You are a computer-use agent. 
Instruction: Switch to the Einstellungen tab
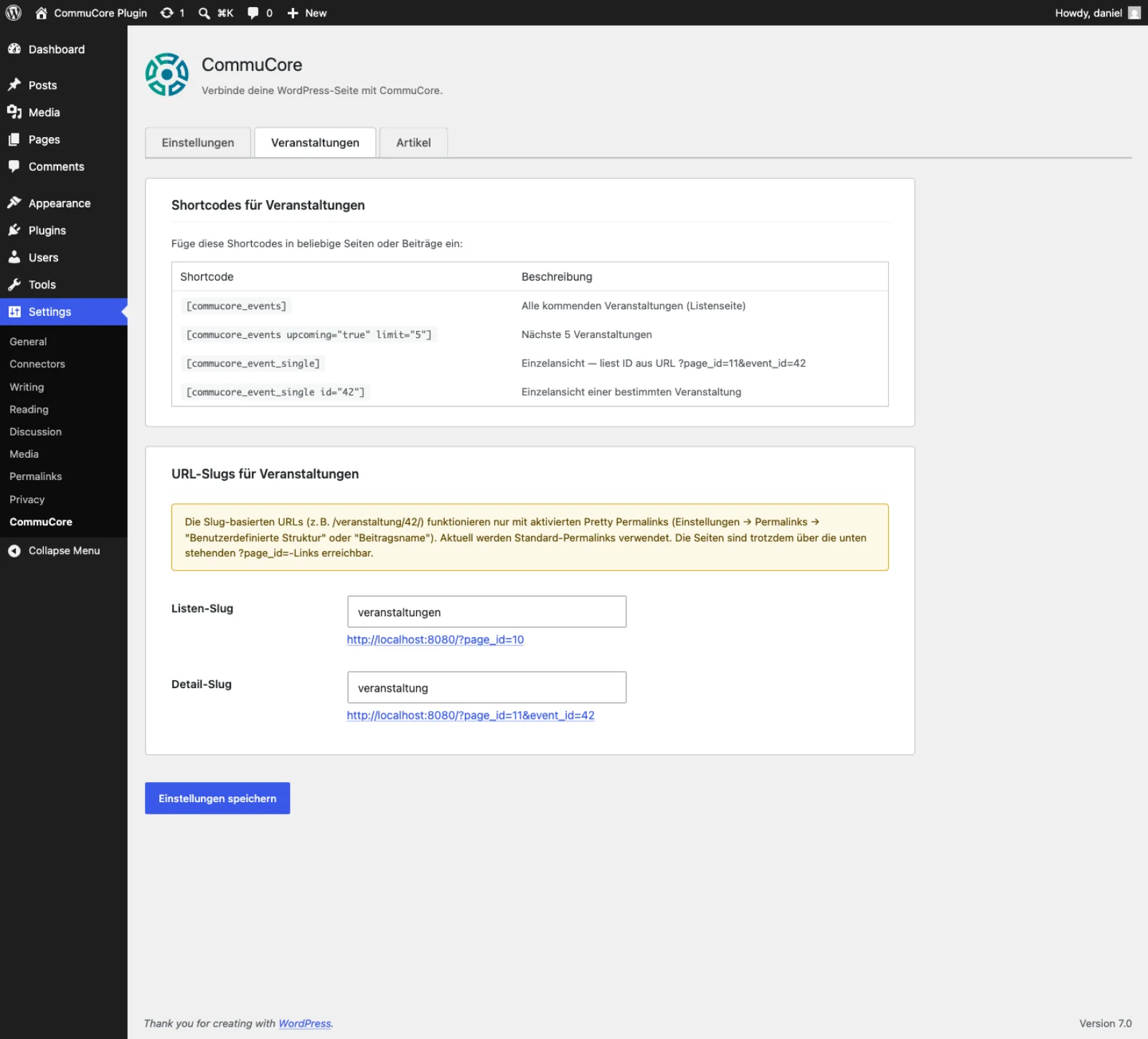pyautogui.click(x=198, y=142)
